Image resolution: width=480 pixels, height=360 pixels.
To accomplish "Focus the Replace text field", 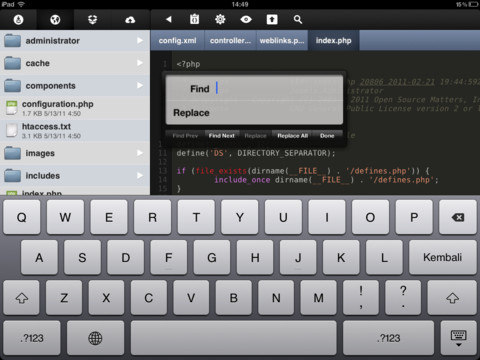I will click(x=254, y=113).
